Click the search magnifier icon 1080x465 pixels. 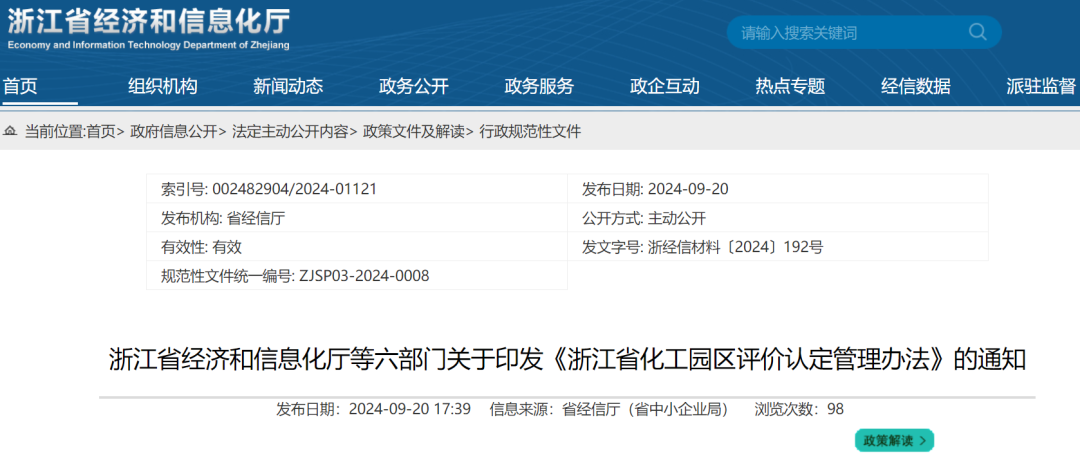(977, 32)
